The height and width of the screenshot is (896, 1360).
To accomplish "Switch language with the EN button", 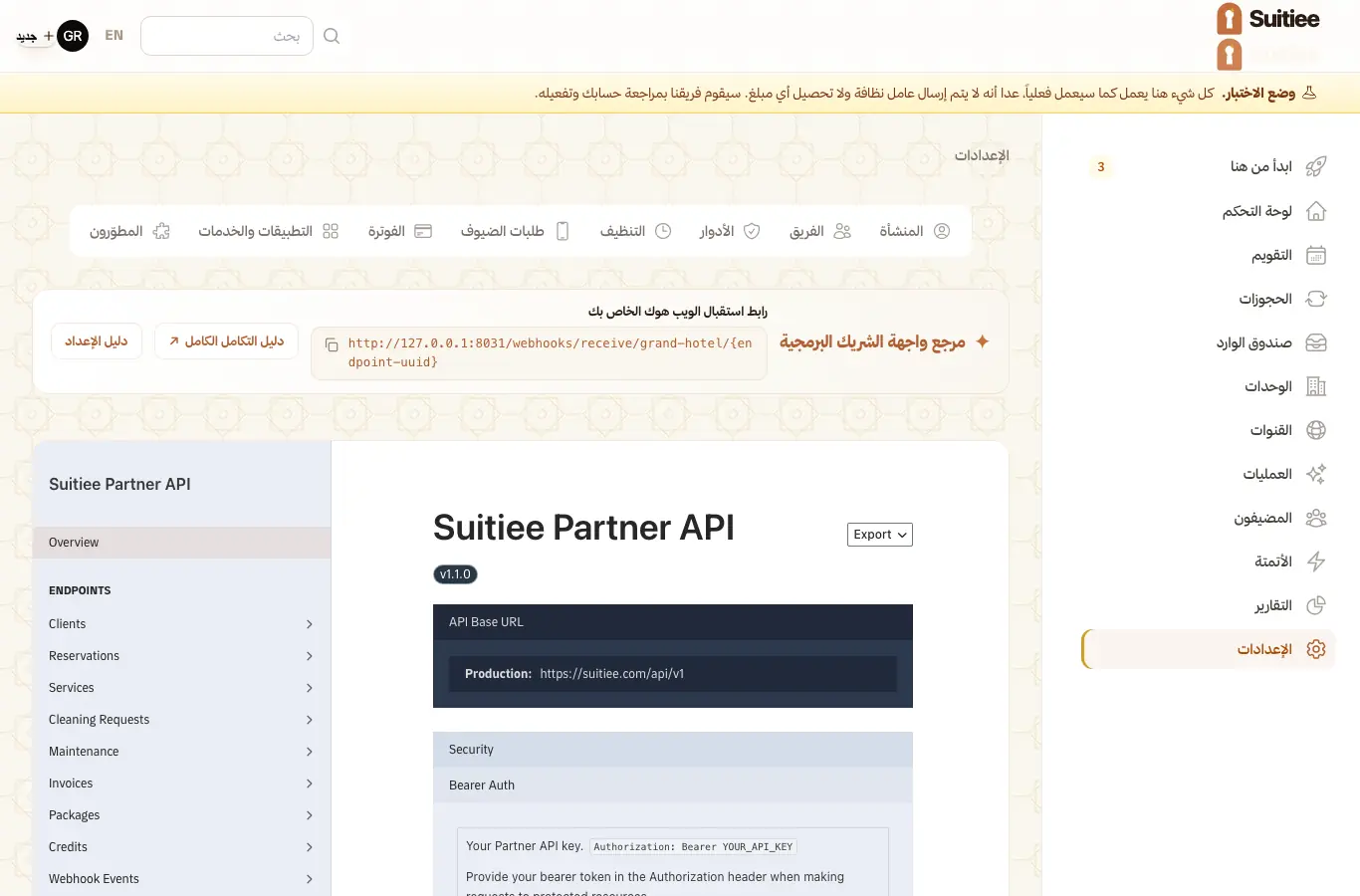I will (114, 36).
